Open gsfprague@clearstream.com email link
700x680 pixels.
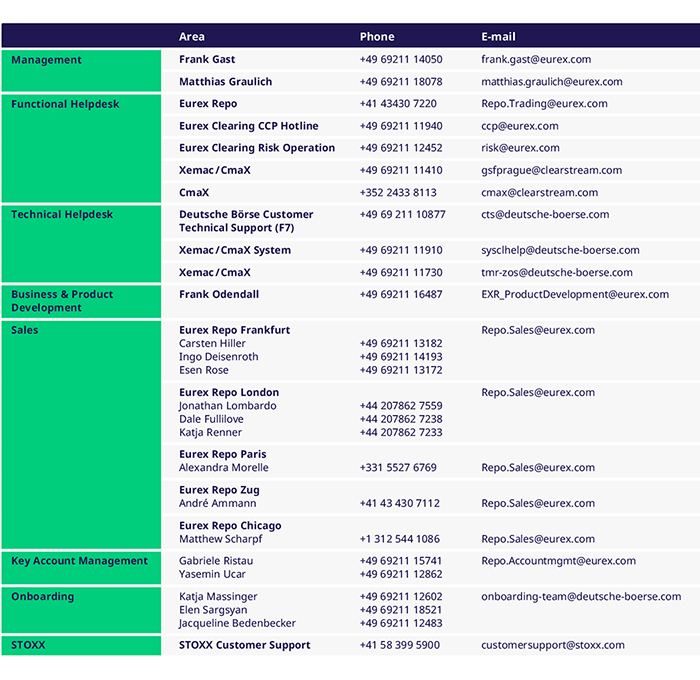click(551, 170)
